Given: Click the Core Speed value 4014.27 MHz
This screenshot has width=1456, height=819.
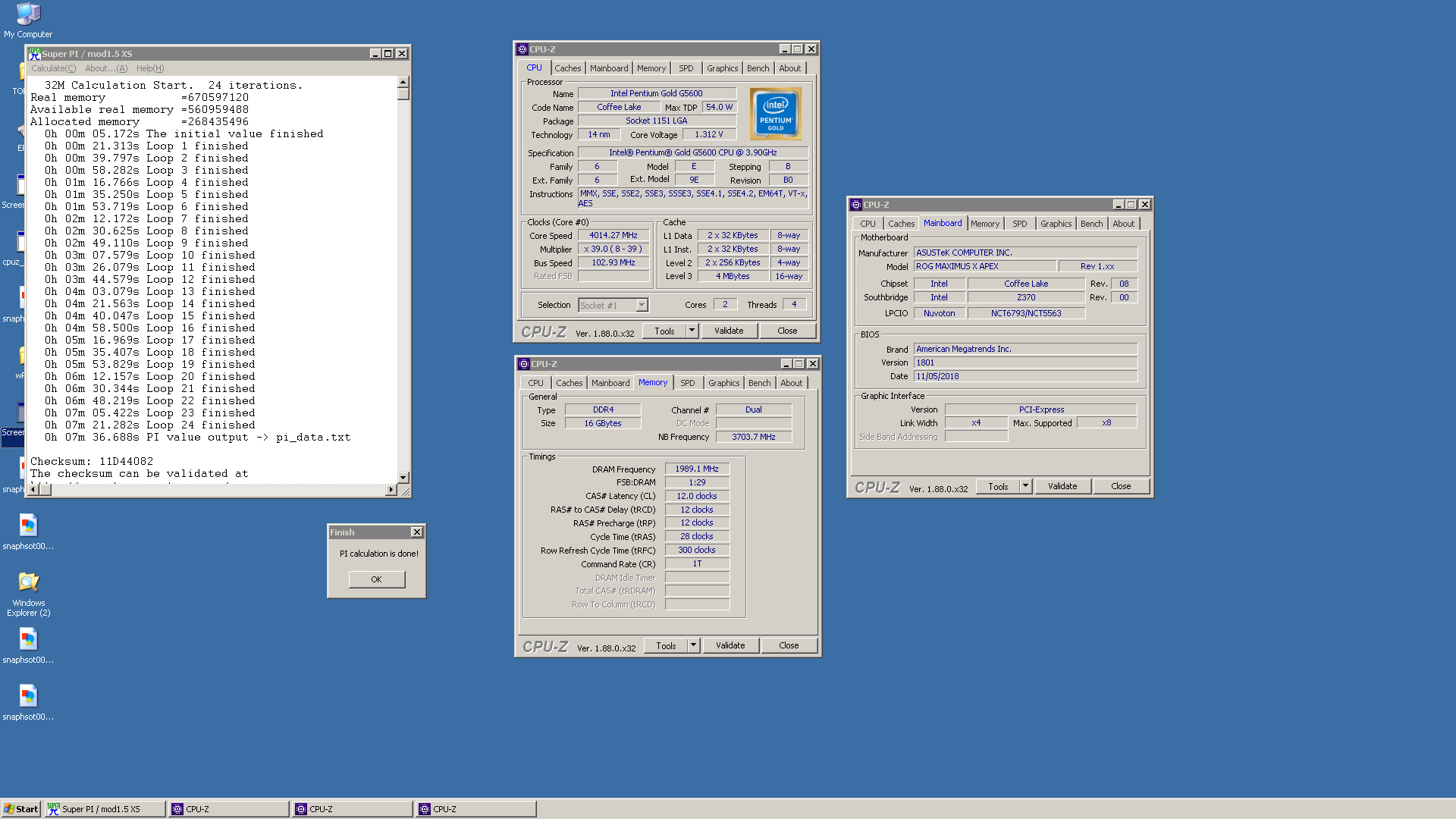Looking at the screenshot, I should [613, 235].
